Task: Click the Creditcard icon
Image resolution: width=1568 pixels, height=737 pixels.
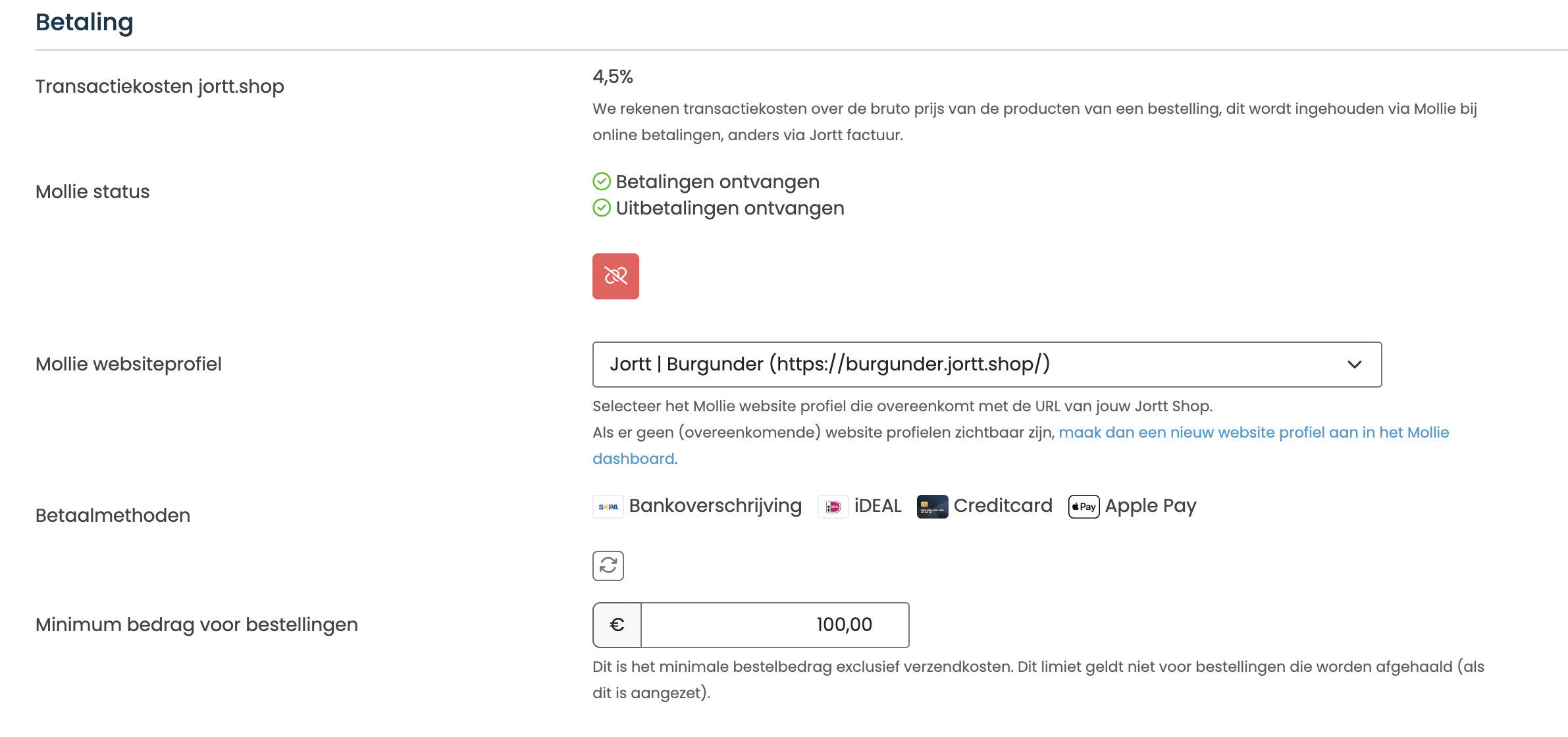Action: click(932, 507)
